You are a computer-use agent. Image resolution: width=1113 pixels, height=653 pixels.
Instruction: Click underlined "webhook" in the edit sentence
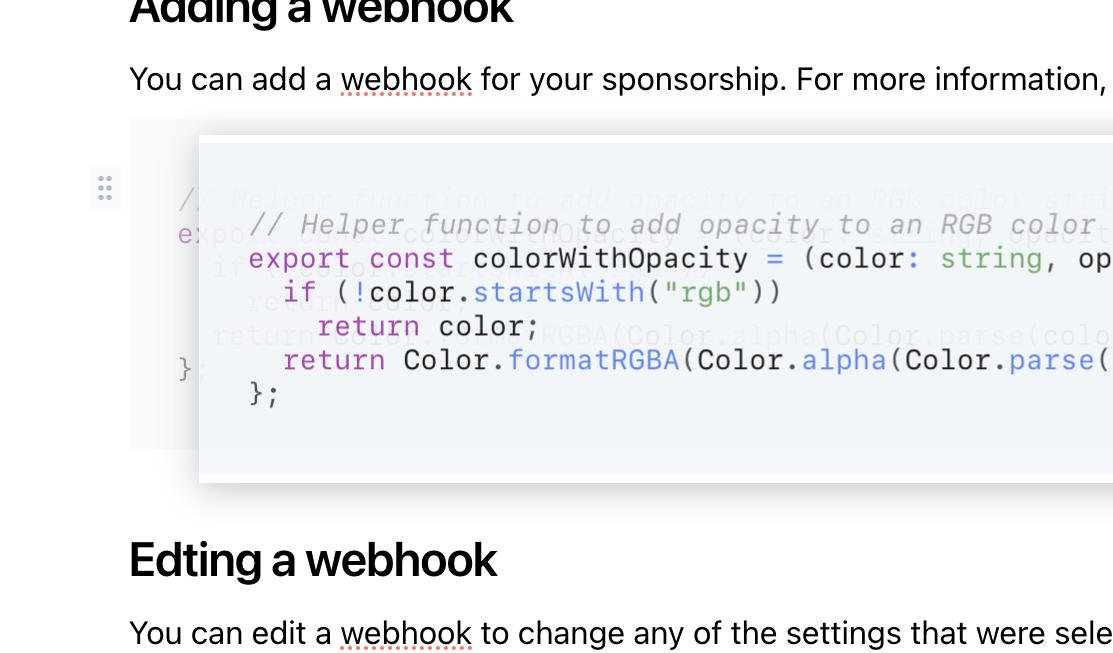(x=406, y=633)
